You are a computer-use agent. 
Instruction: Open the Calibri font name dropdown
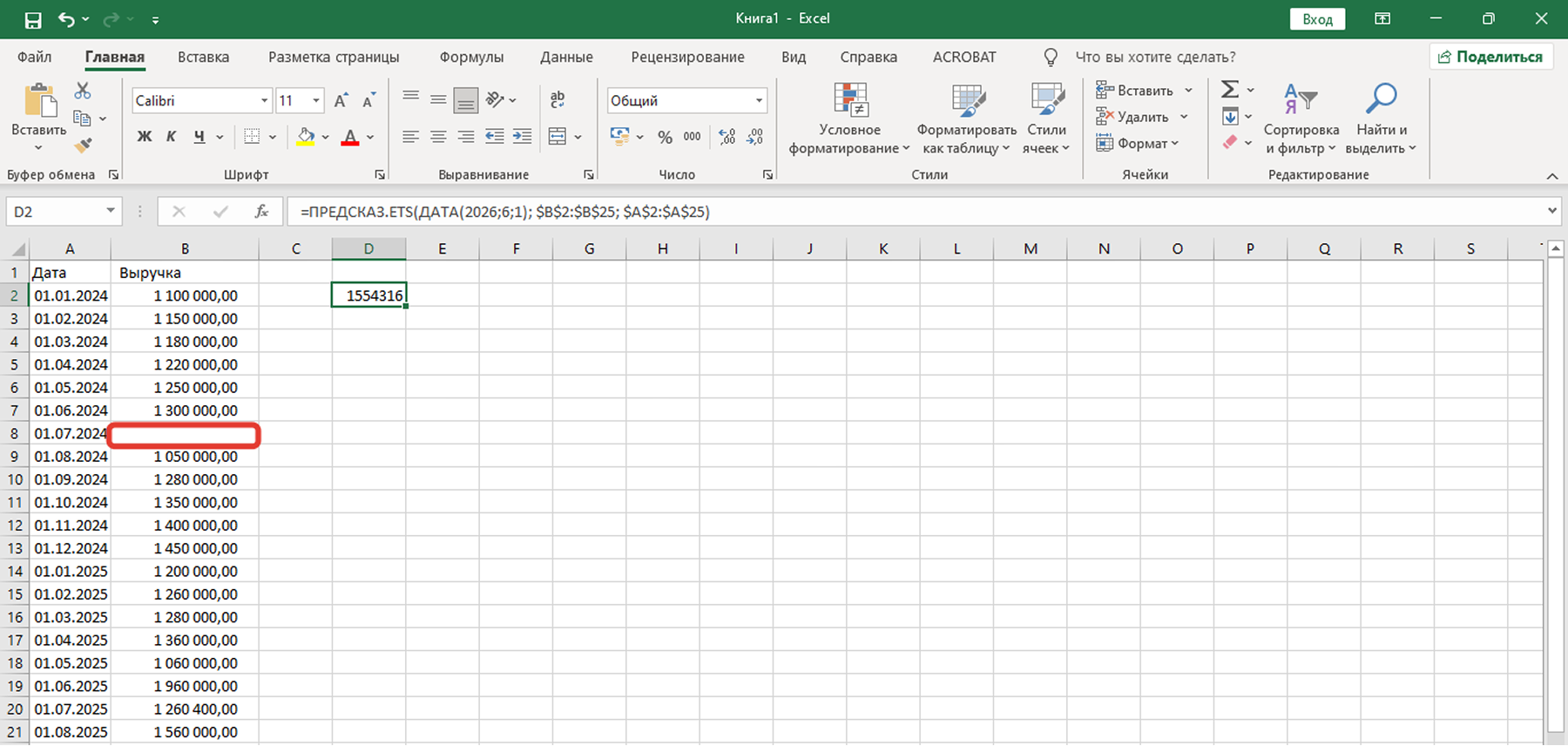point(264,101)
